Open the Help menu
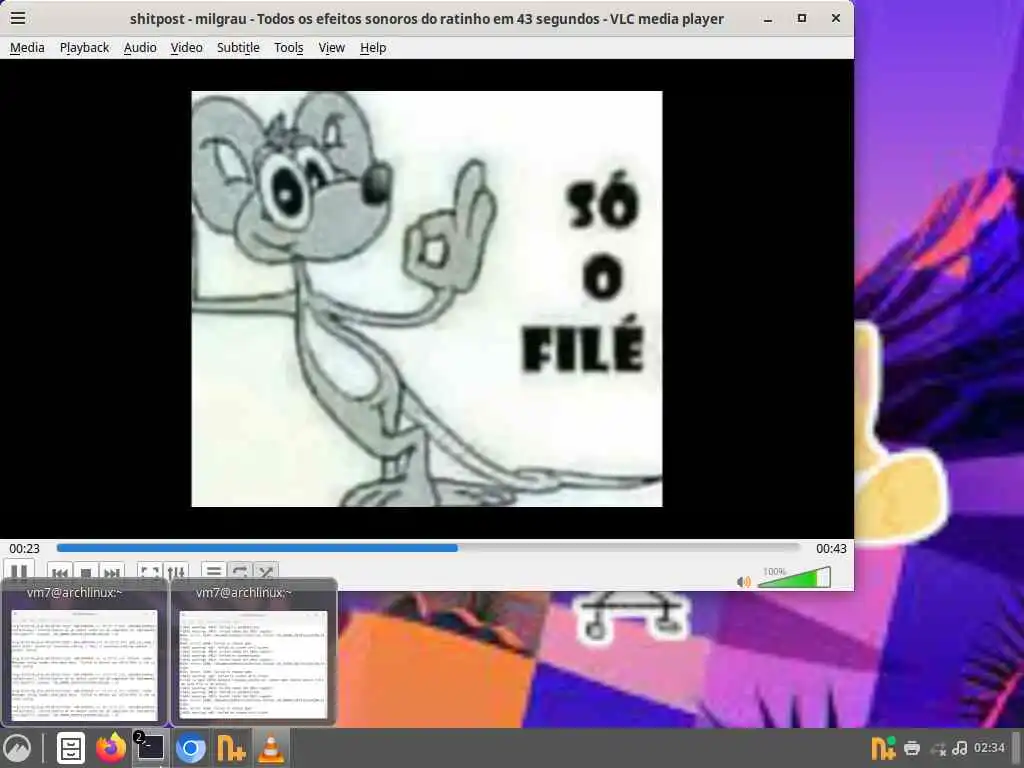Image resolution: width=1024 pixels, height=768 pixels. (x=373, y=48)
